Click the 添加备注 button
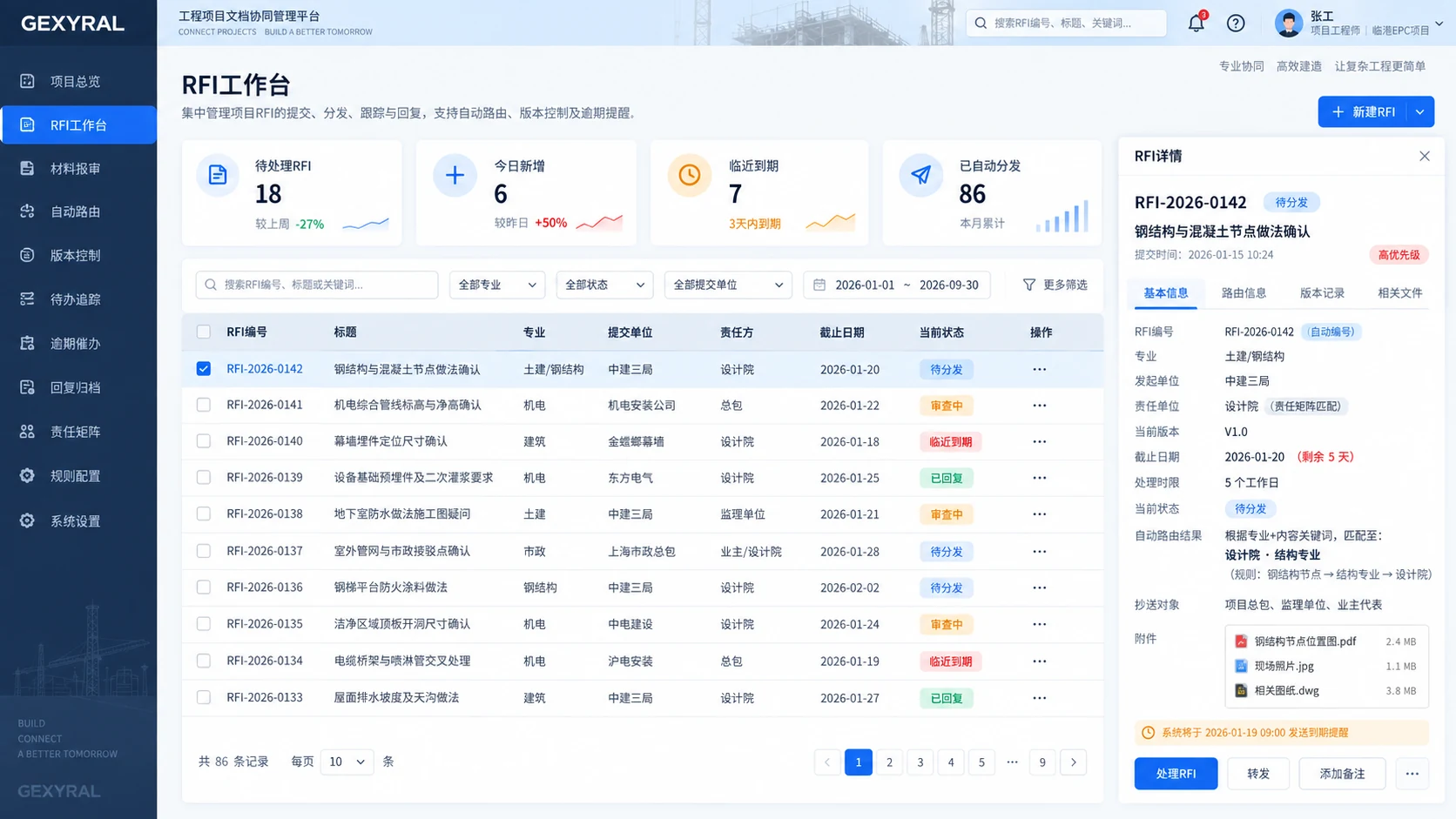 tap(1342, 774)
